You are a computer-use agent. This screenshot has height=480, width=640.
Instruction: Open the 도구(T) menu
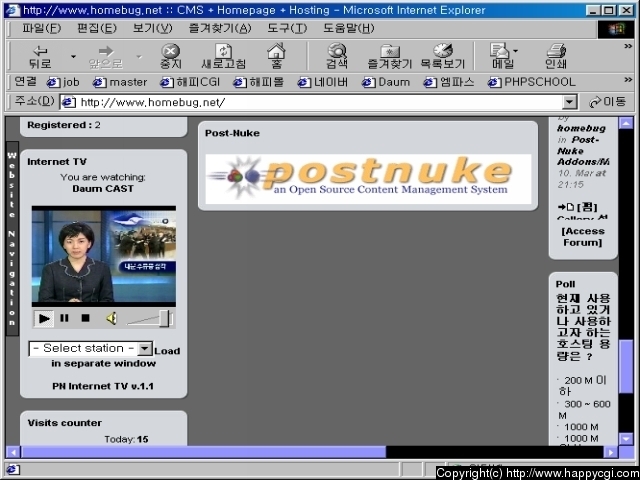287,28
